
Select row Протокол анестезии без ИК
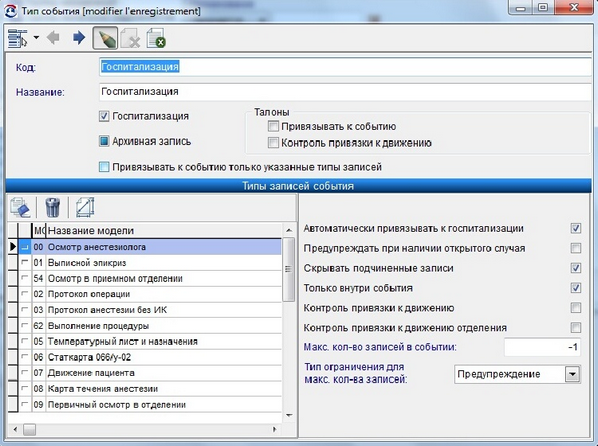point(145,310)
